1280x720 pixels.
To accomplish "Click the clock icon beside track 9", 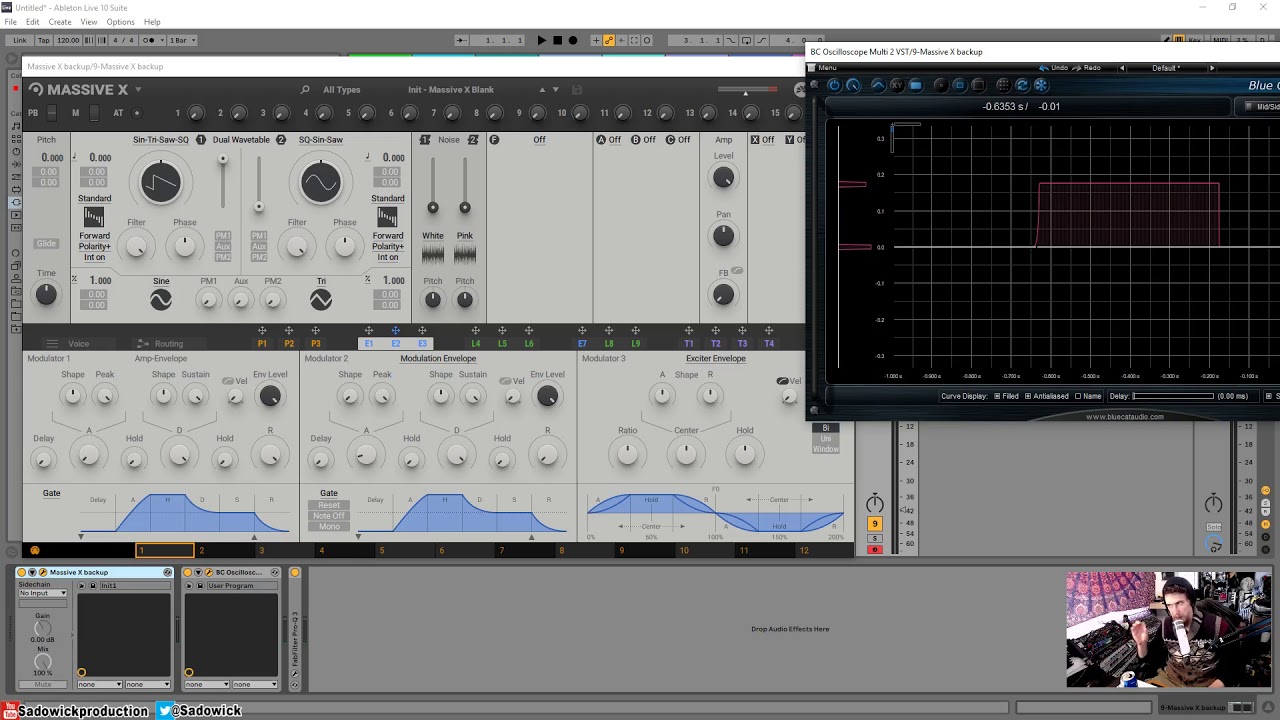I will tap(875, 503).
